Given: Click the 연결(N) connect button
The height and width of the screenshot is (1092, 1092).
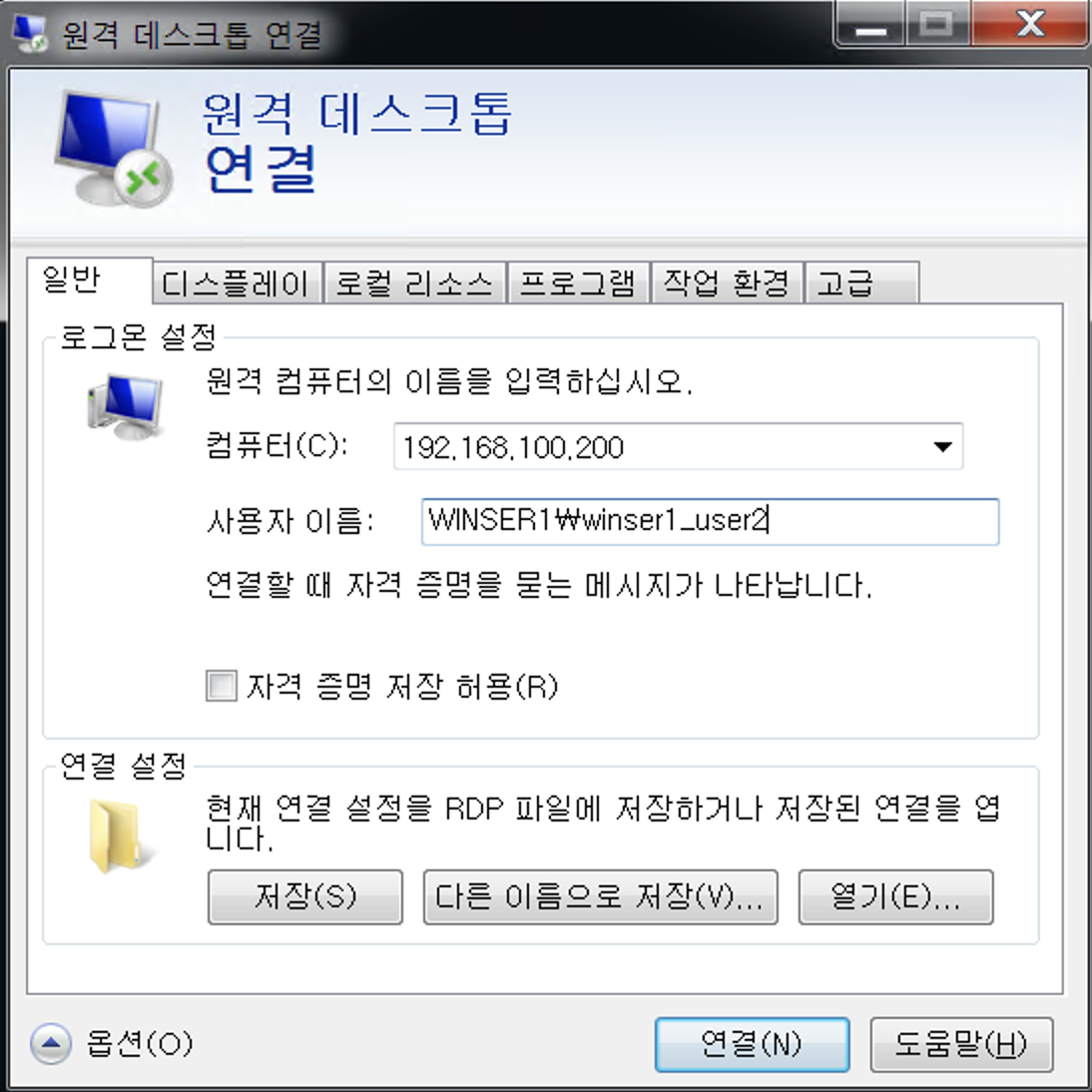Looking at the screenshot, I should (x=753, y=1045).
